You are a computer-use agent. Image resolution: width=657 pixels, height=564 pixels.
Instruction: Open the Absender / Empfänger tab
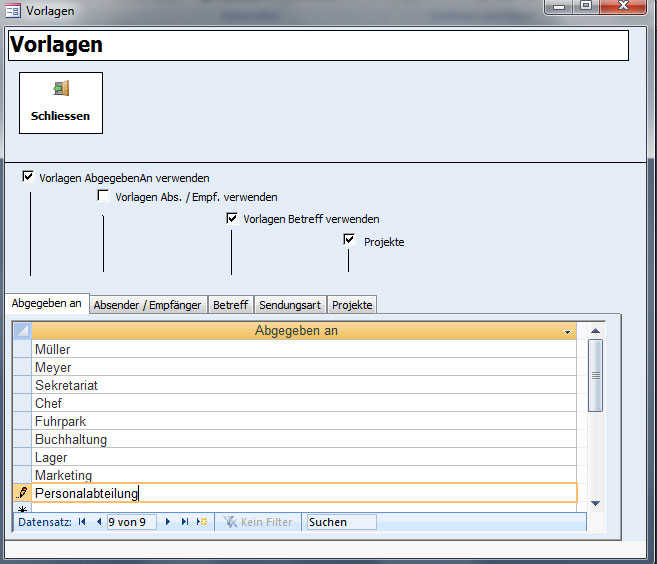tap(147, 305)
